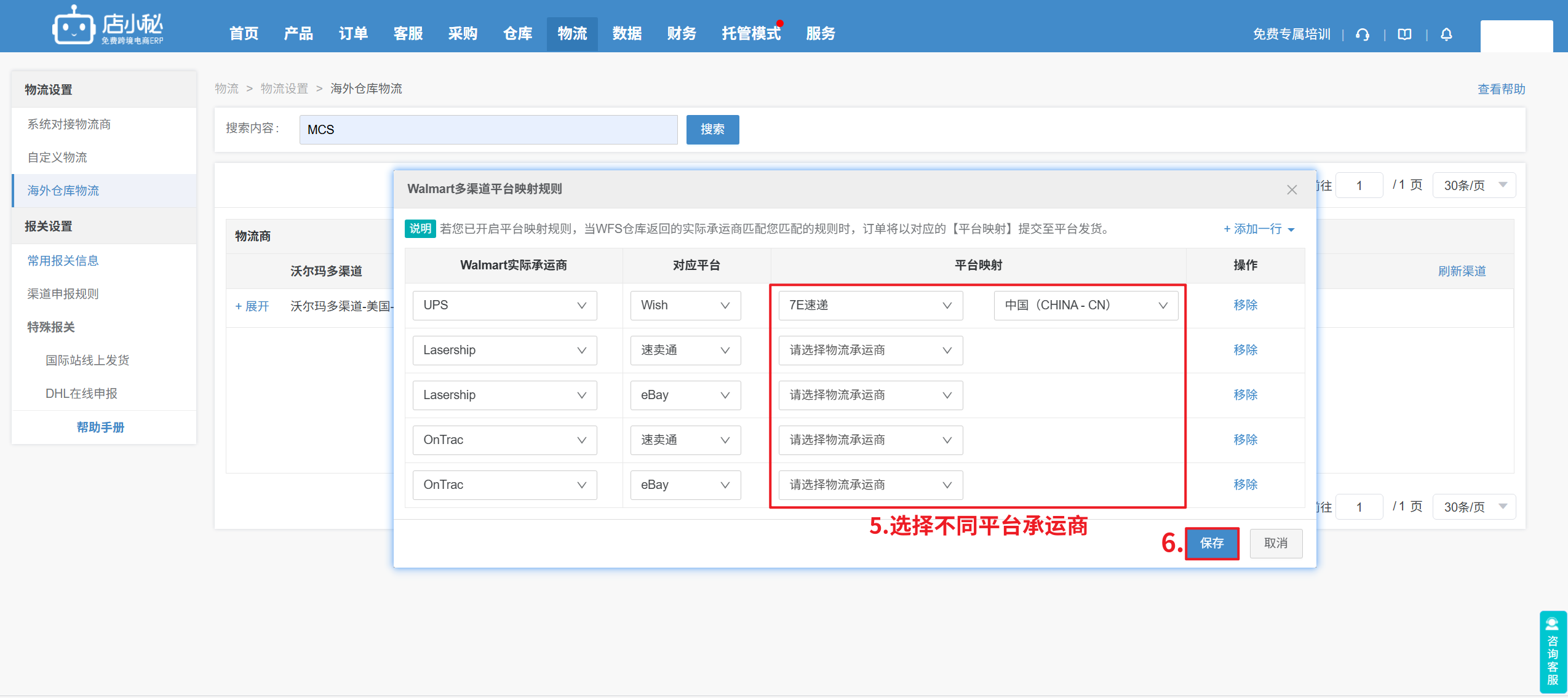Click the blue 保存 button
The height and width of the screenshot is (698, 1568).
coord(1211,544)
